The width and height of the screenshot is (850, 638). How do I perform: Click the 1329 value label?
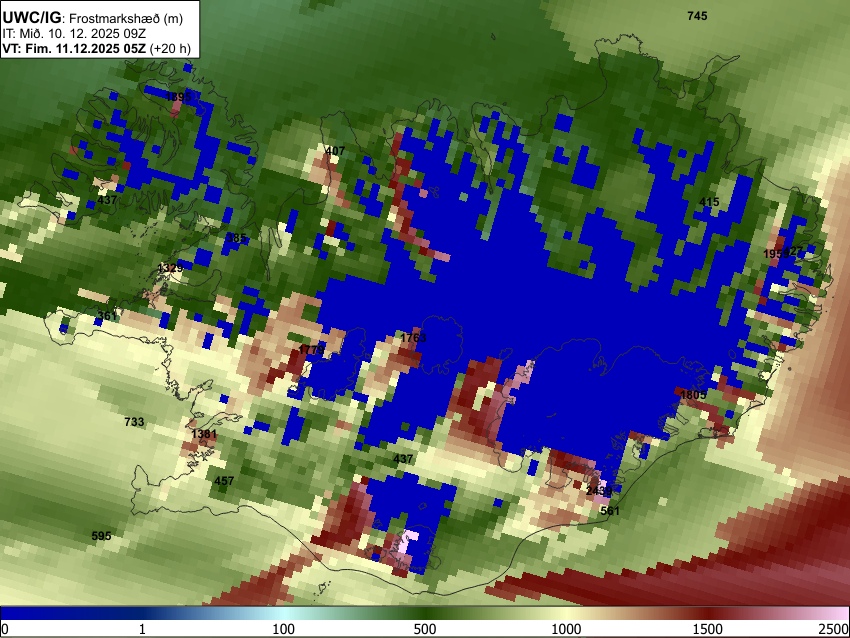click(170, 268)
